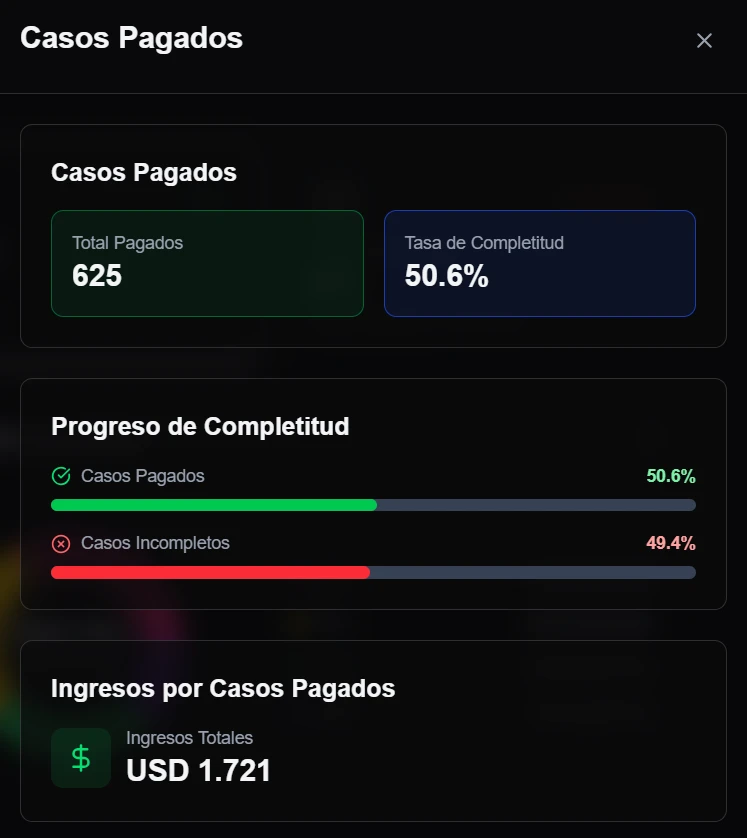
Task: Click the Casos Pagados label in progress section
Action: (x=140, y=476)
